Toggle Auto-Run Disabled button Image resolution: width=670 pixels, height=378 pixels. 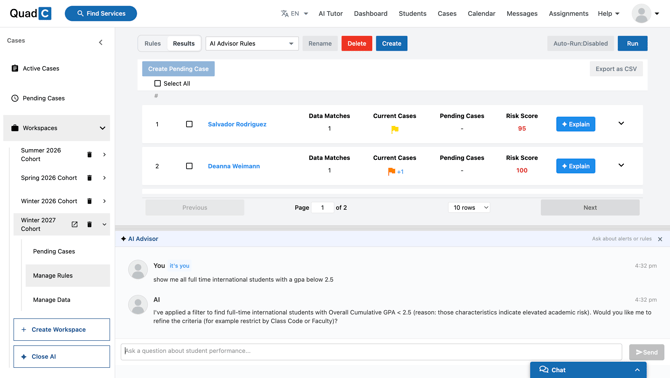click(x=580, y=44)
